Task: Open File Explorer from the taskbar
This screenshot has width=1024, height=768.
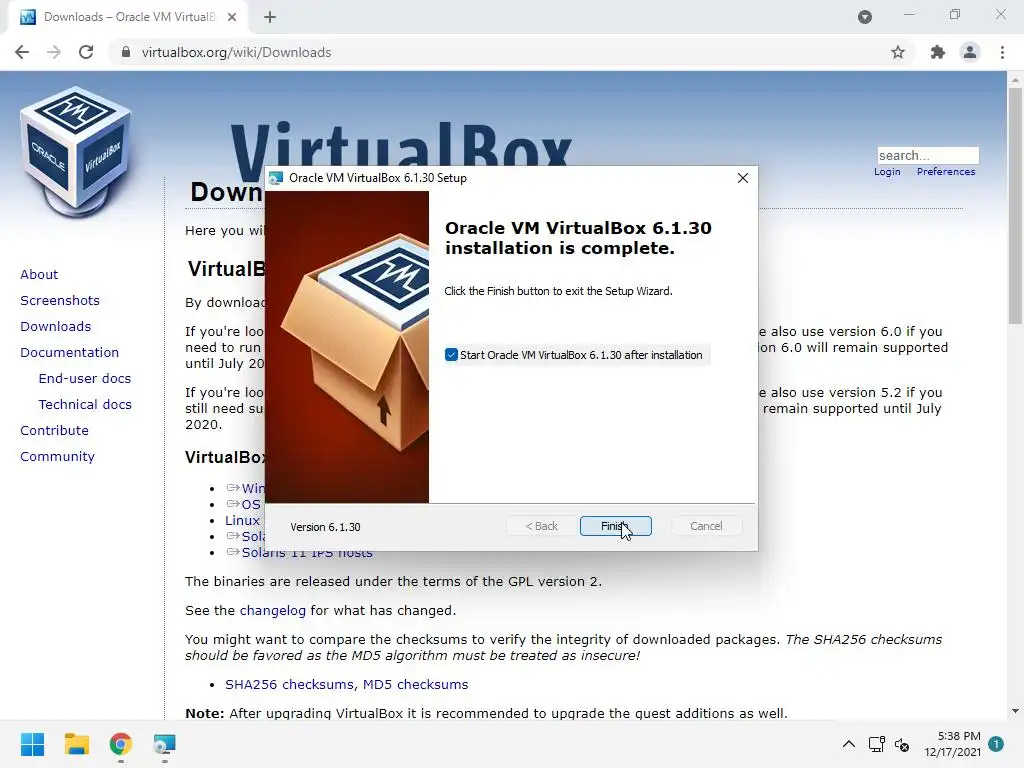Action: point(76,744)
